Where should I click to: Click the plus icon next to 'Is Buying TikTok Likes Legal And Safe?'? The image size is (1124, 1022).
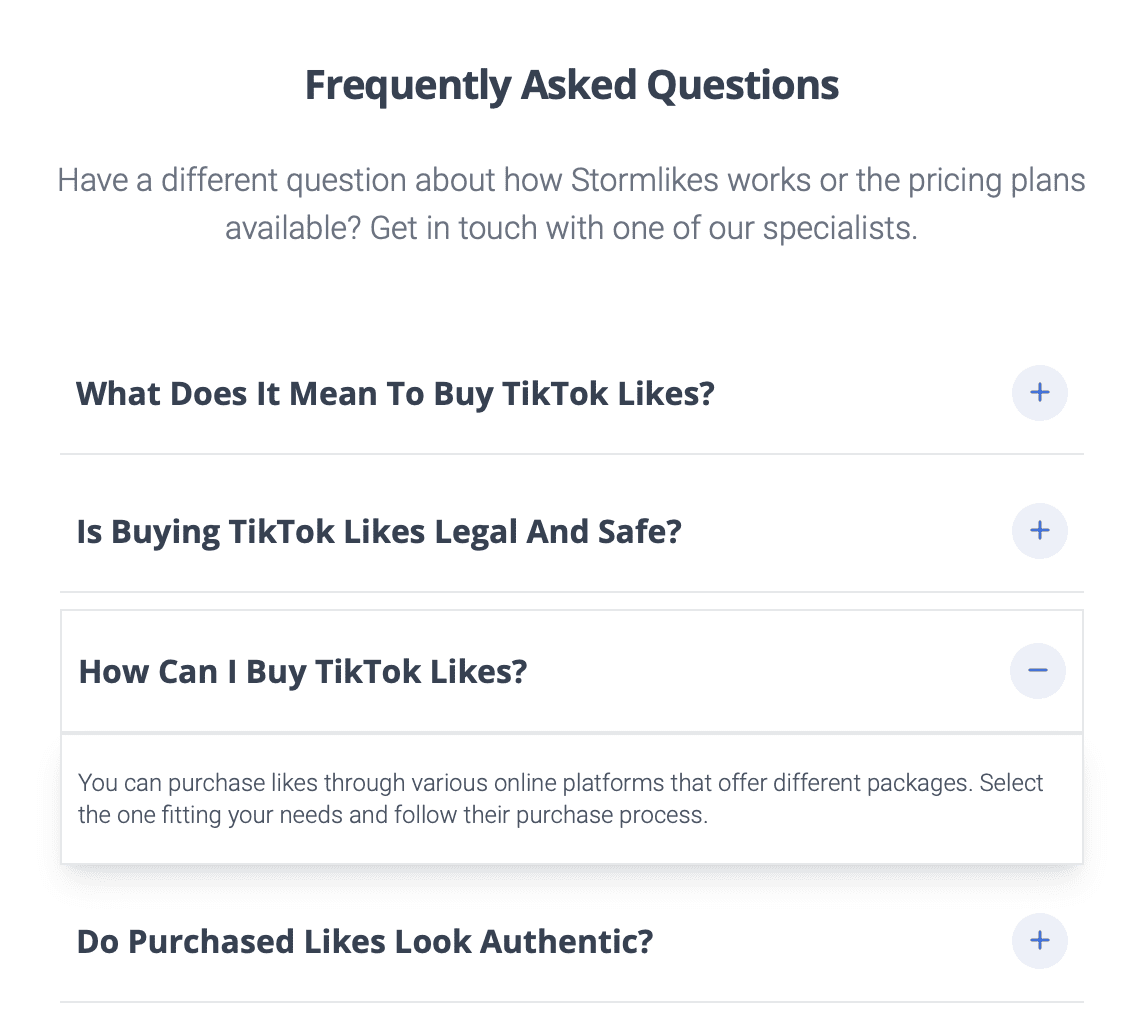[x=1039, y=531]
